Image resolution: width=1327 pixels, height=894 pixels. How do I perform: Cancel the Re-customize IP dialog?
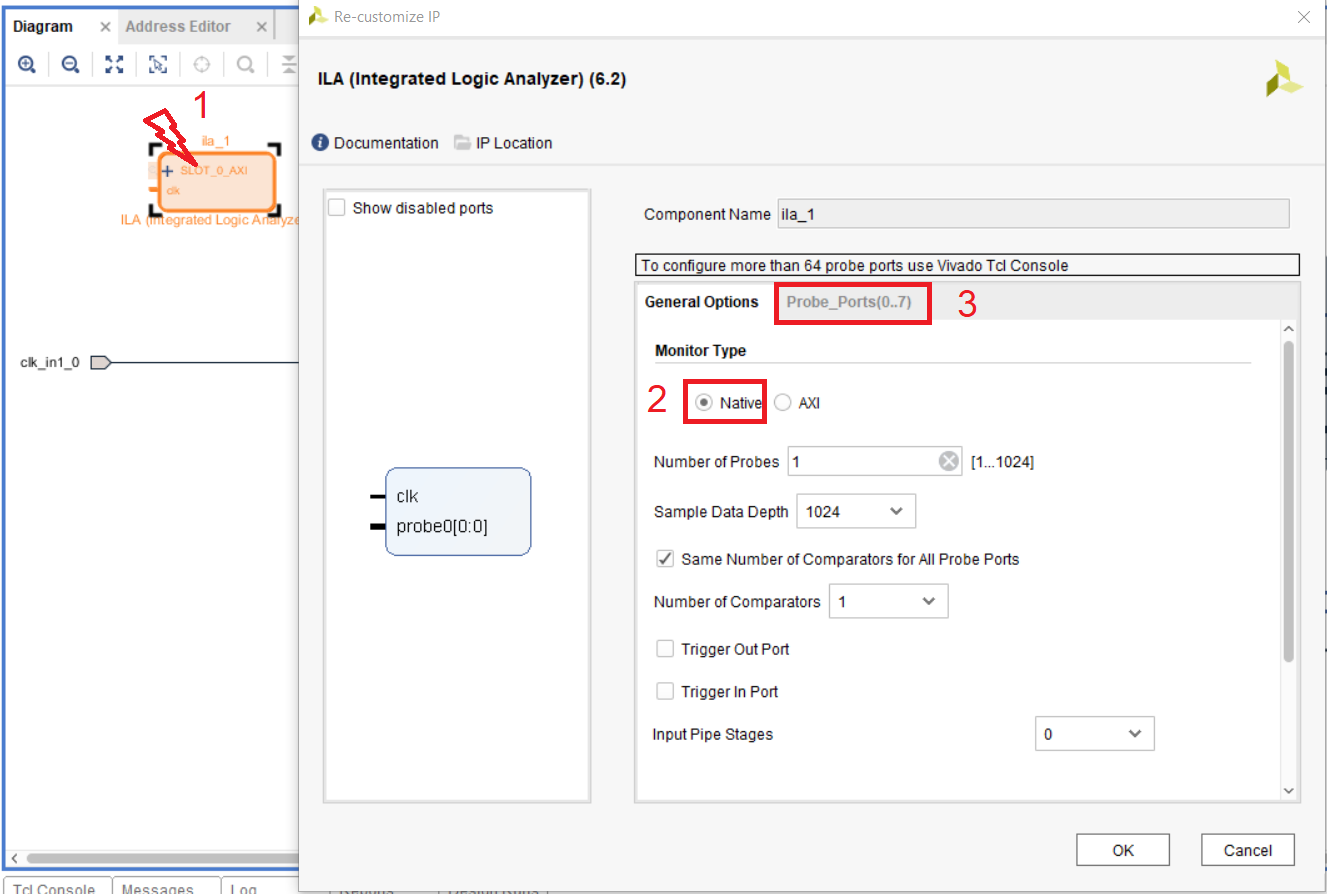1248,850
